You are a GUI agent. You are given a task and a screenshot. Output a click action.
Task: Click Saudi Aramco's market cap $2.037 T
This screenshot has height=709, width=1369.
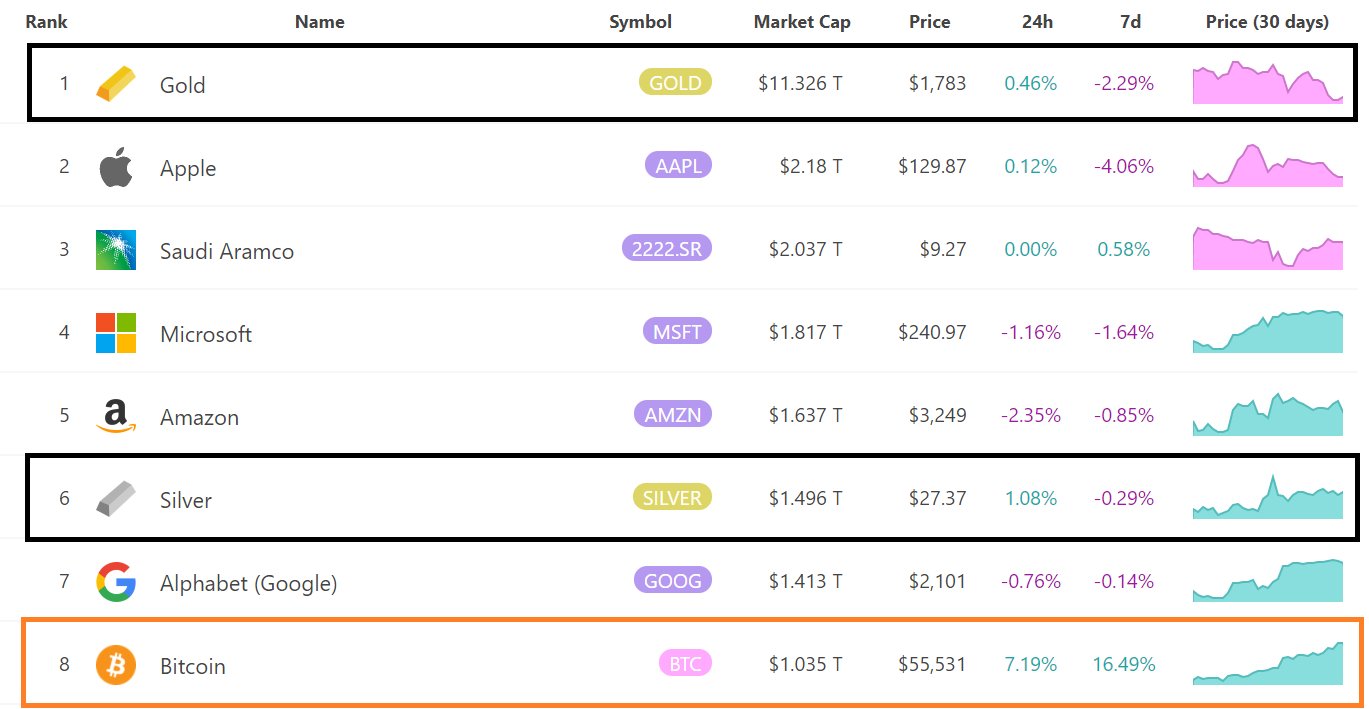[x=805, y=249]
